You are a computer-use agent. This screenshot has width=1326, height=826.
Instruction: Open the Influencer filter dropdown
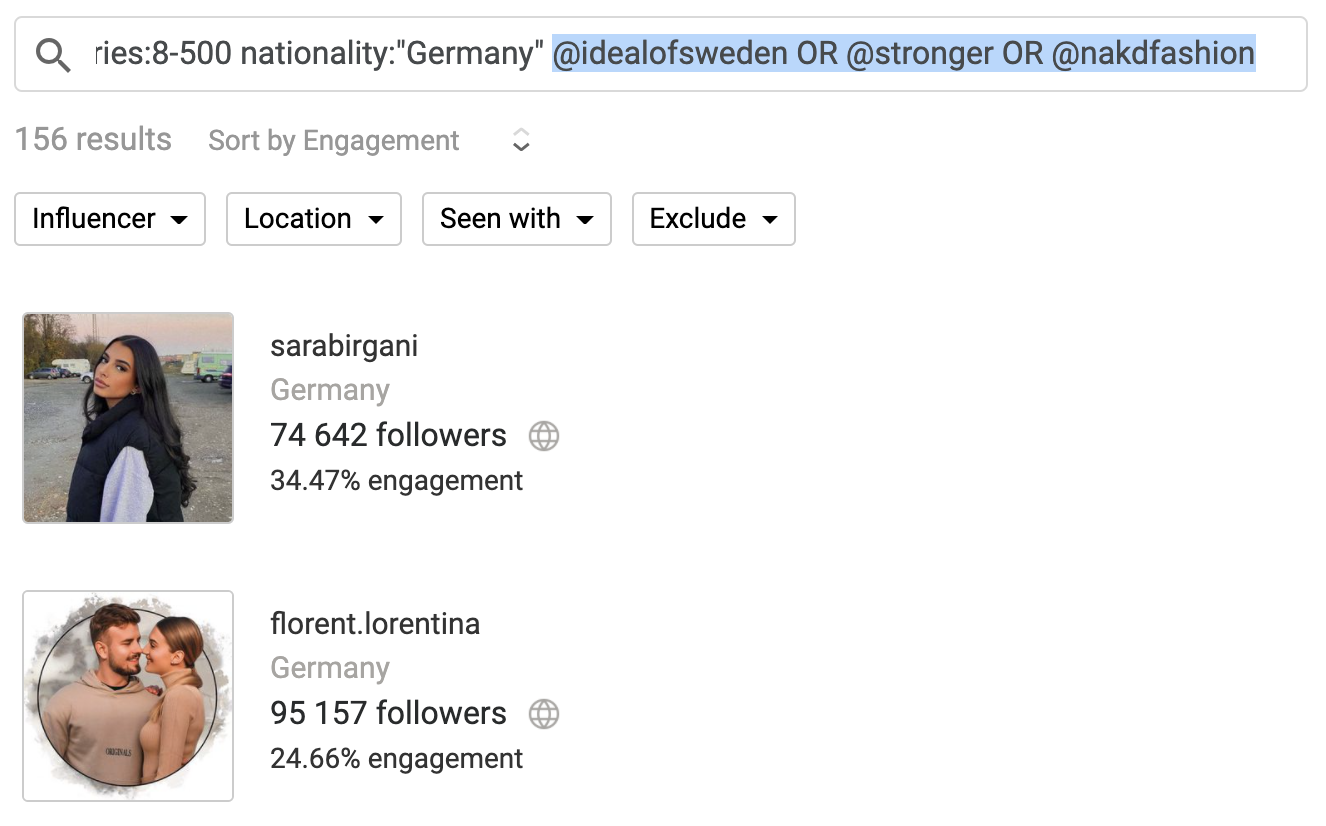click(110, 219)
